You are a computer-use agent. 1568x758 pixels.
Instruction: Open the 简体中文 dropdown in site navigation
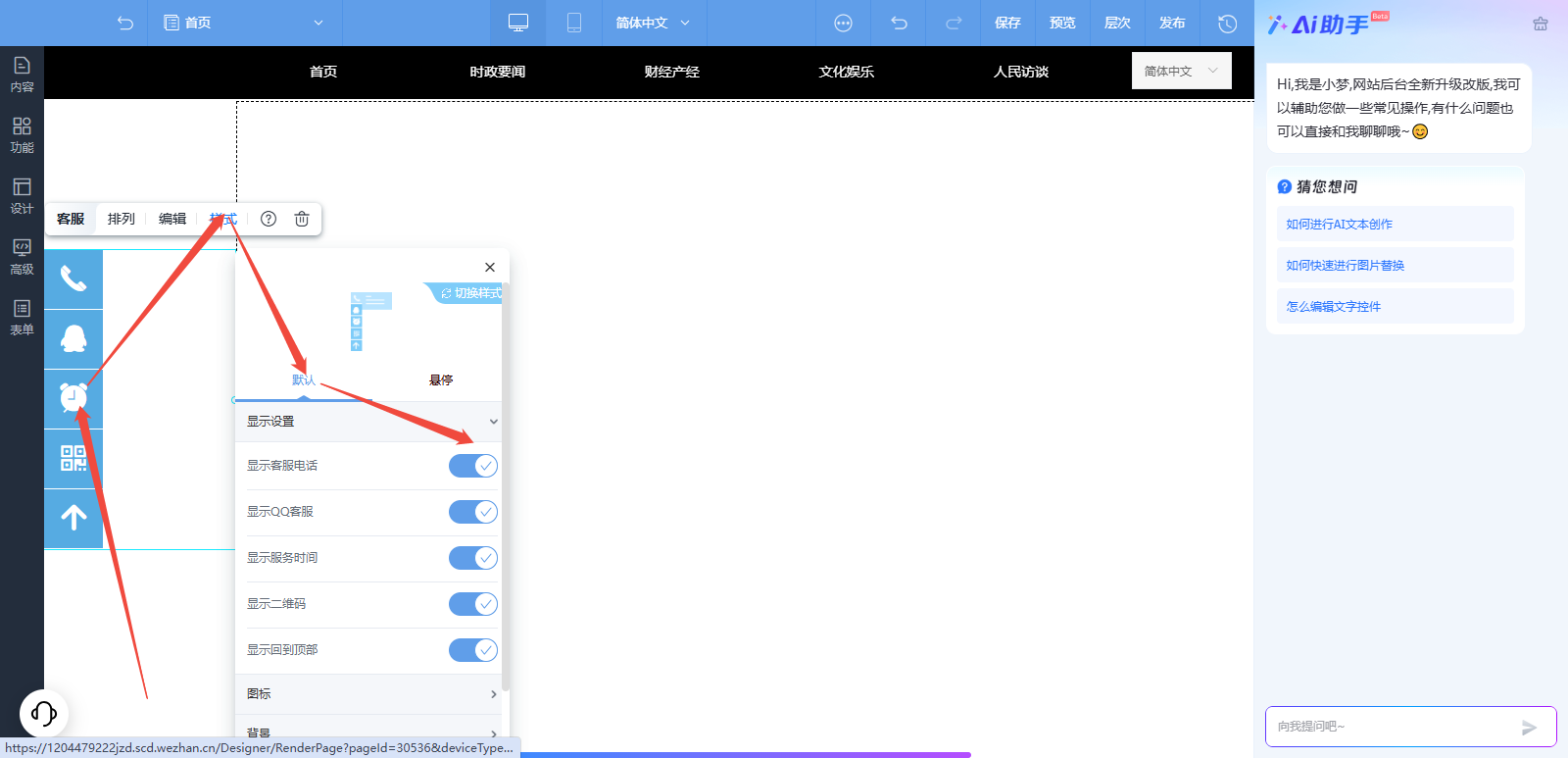coord(1182,71)
